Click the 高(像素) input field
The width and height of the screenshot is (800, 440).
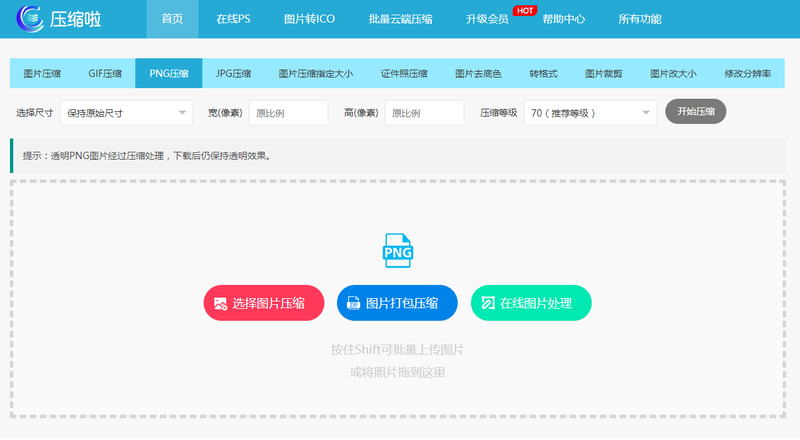click(424, 113)
